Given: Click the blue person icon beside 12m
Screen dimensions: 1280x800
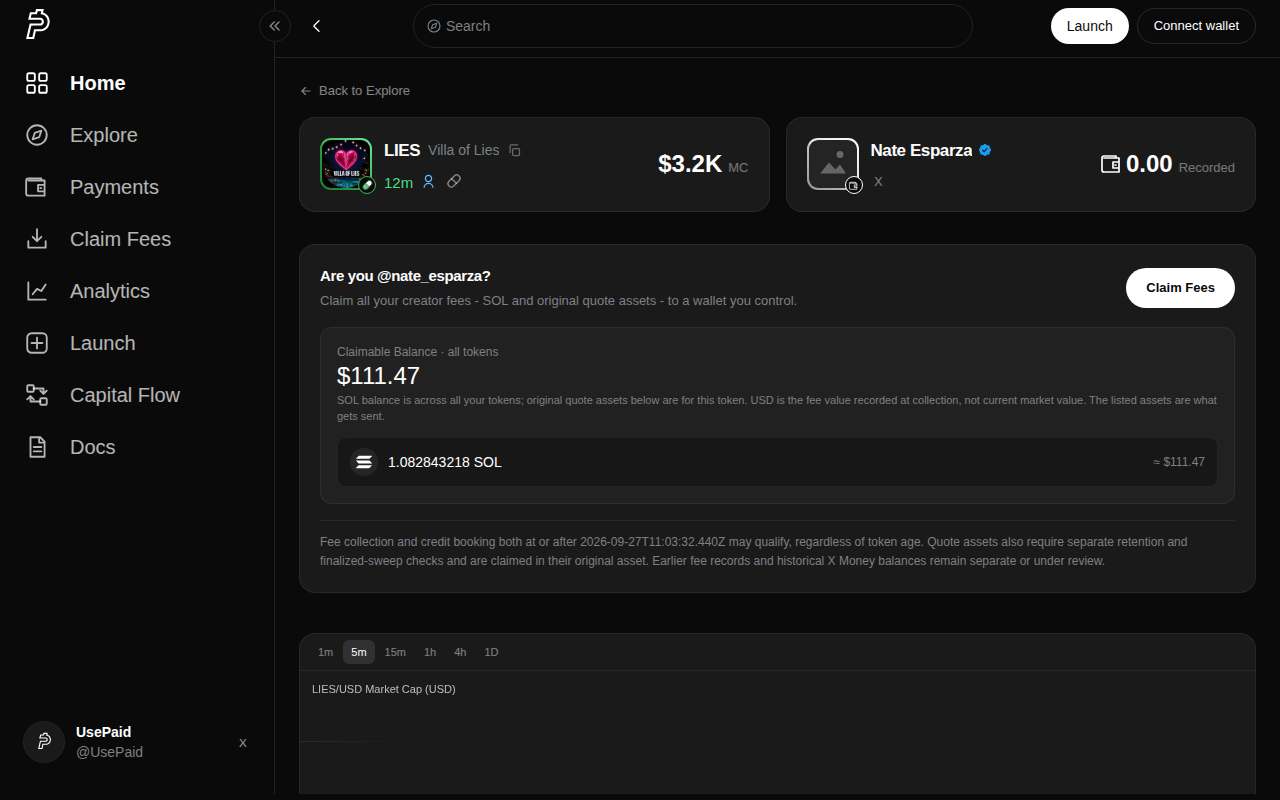Looking at the screenshot, I should coord(428,182).
